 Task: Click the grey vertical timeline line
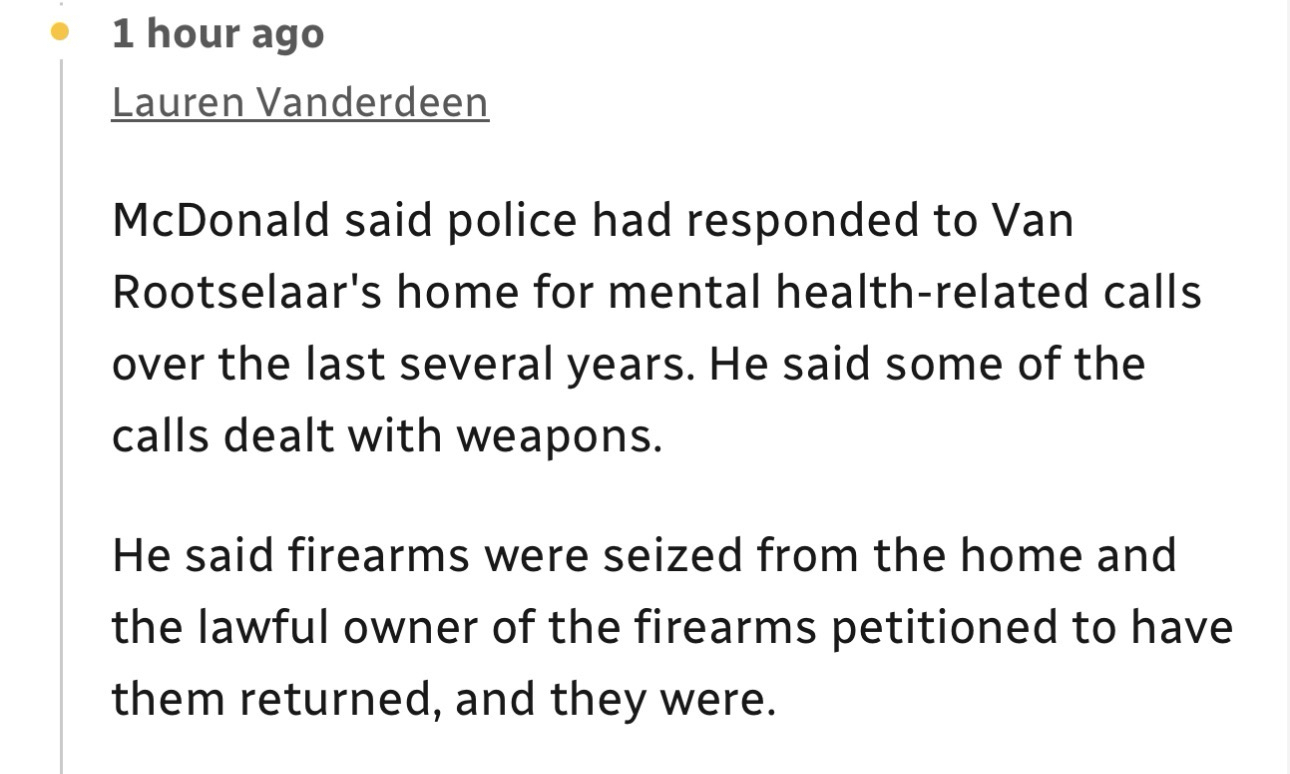(x=61, y=400)
